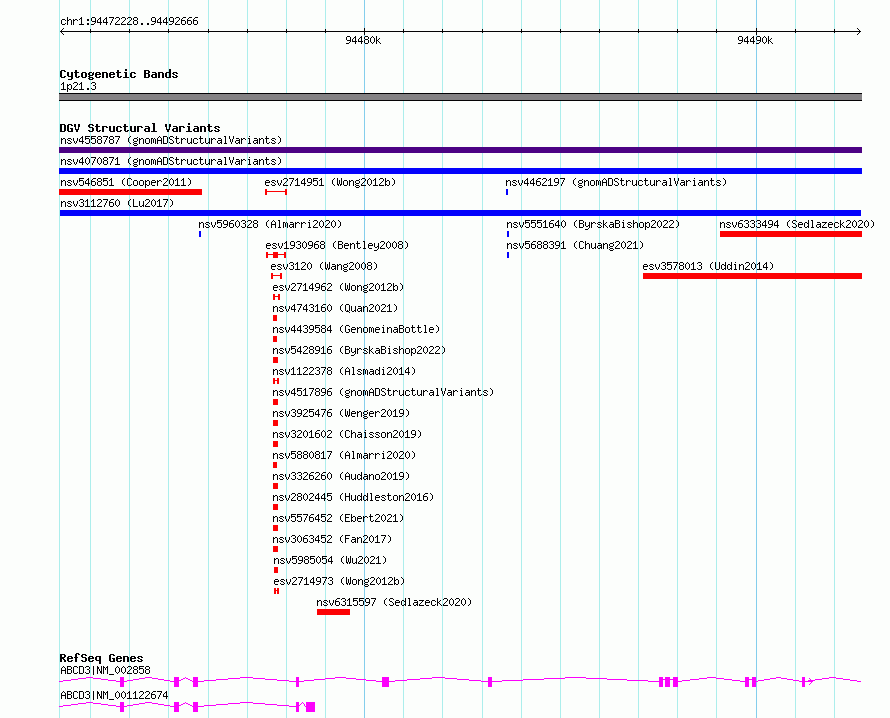
Task: Open nsv5576452 (Ebert2021) variant
Action: click(338, 518)
